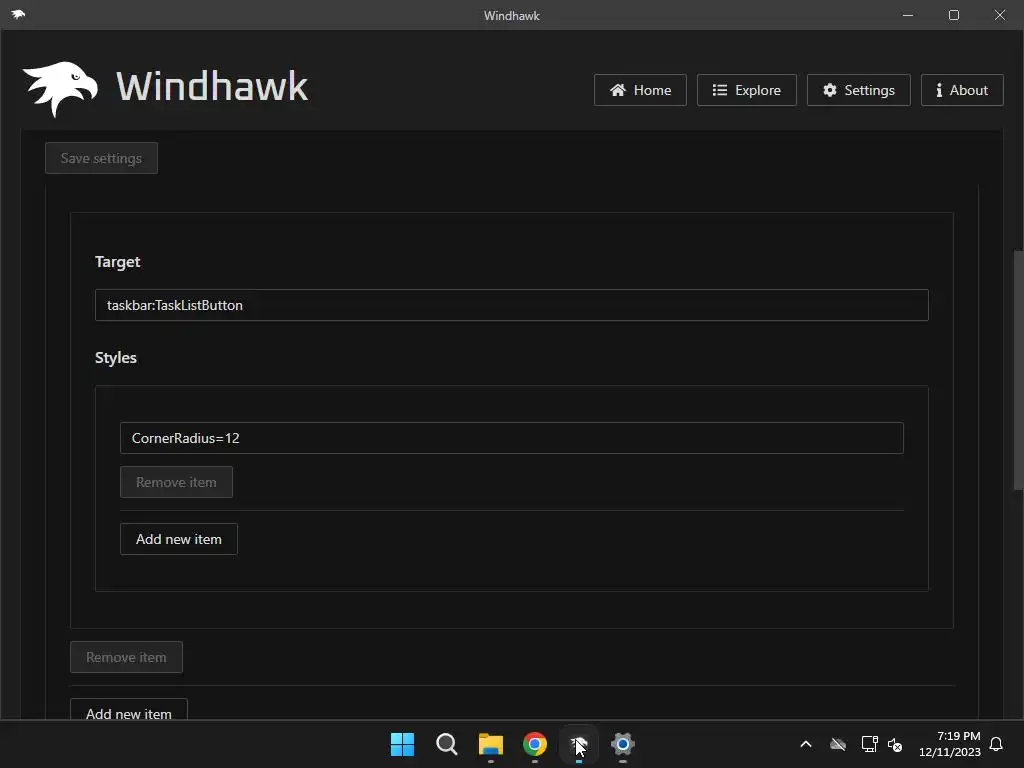Click the Windhawk title bar icon
This screenshot has width=1024, height=768.
click(x=18, y=14)
